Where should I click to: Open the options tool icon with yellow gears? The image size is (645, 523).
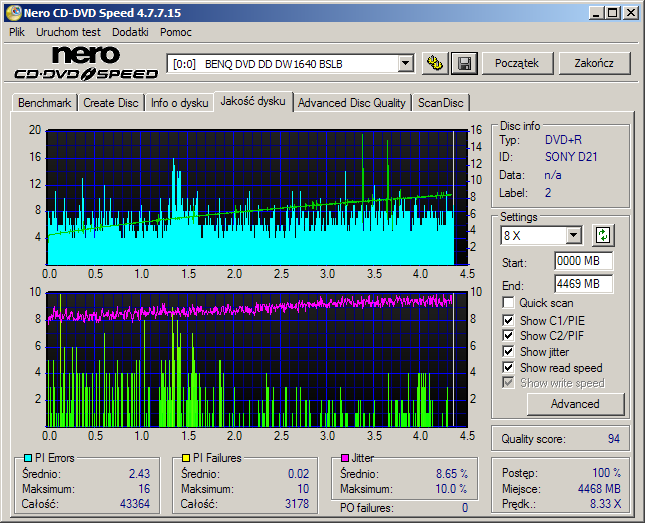435,64
